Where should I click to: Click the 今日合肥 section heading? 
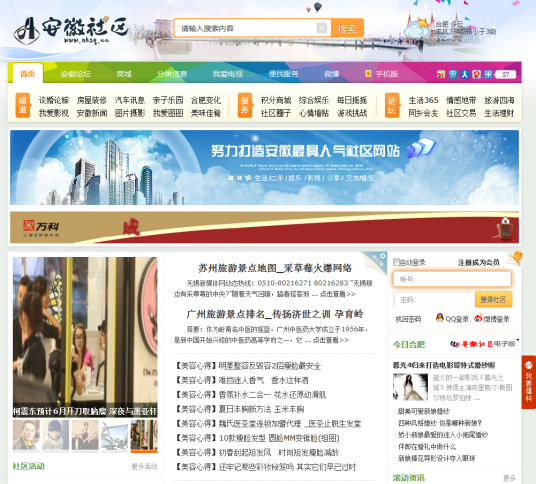[x=408, y=344]
